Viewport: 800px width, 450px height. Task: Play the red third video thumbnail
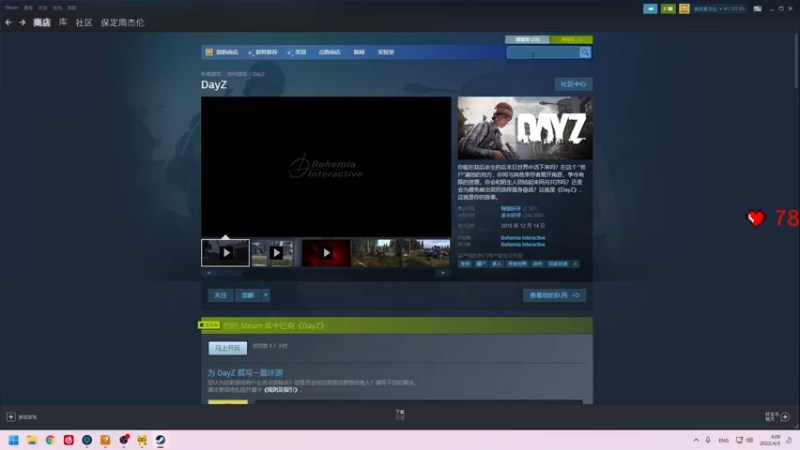click(326, 253)
